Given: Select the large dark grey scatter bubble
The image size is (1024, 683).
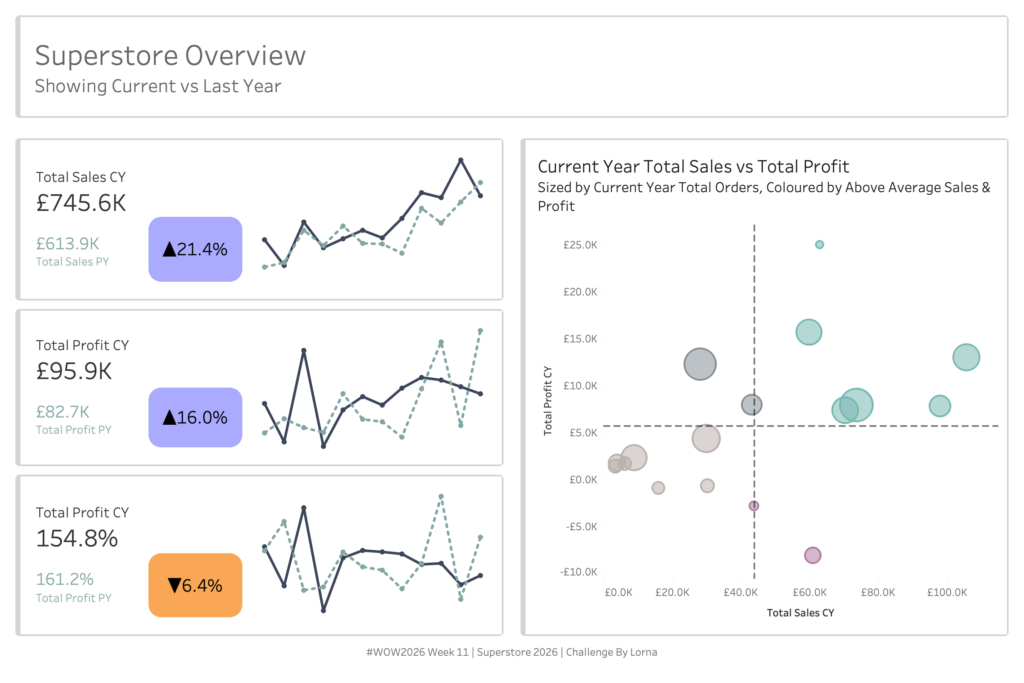Looking at the screenshot, I should (x=701, y=365).
